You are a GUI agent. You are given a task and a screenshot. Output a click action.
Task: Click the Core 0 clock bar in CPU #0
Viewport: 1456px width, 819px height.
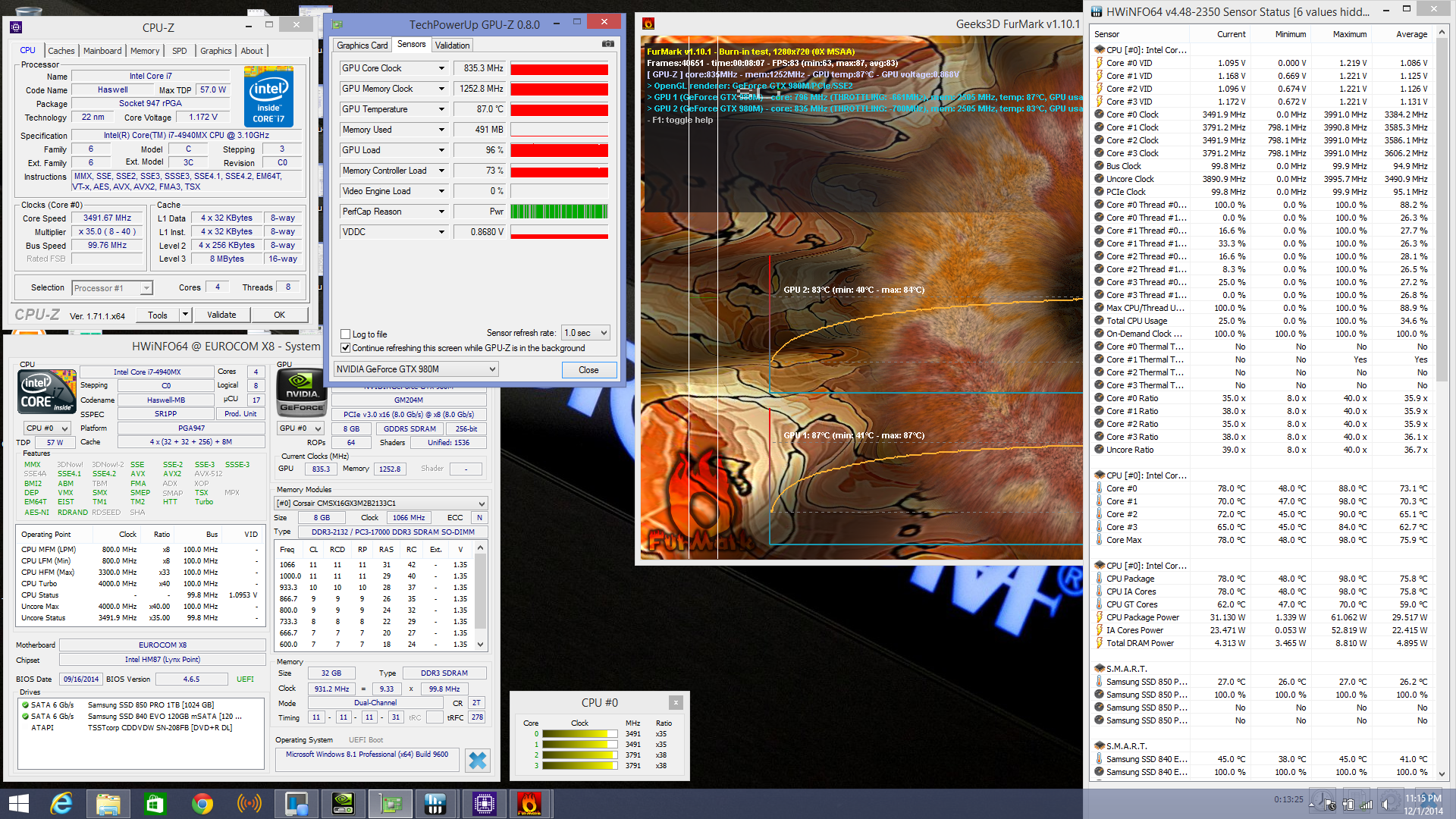click(x=580, y=734)
